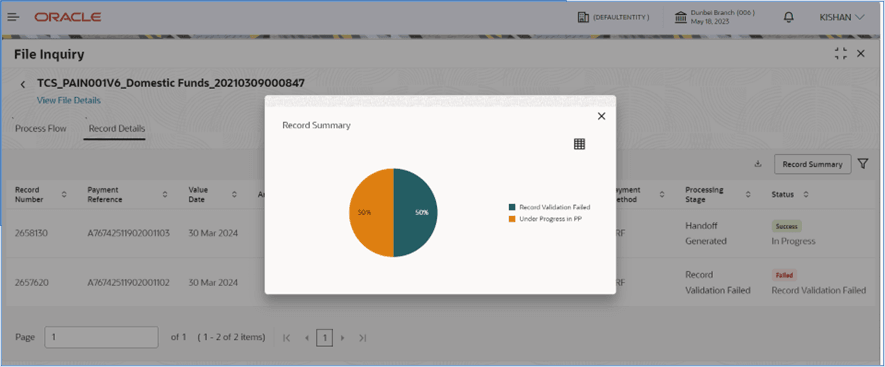The image size is (885, 367).
Task: Click the Failed status badge
Action: click(784, 275)
